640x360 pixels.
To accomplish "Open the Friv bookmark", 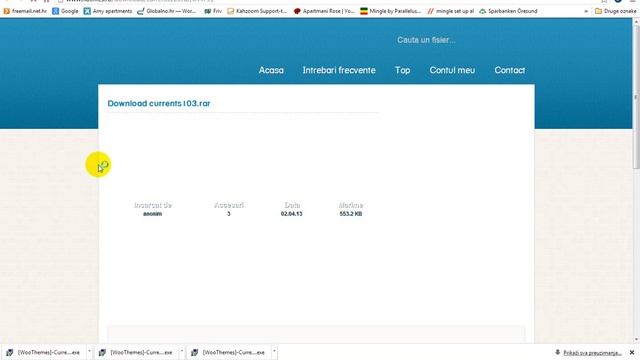I will (213, 11).
